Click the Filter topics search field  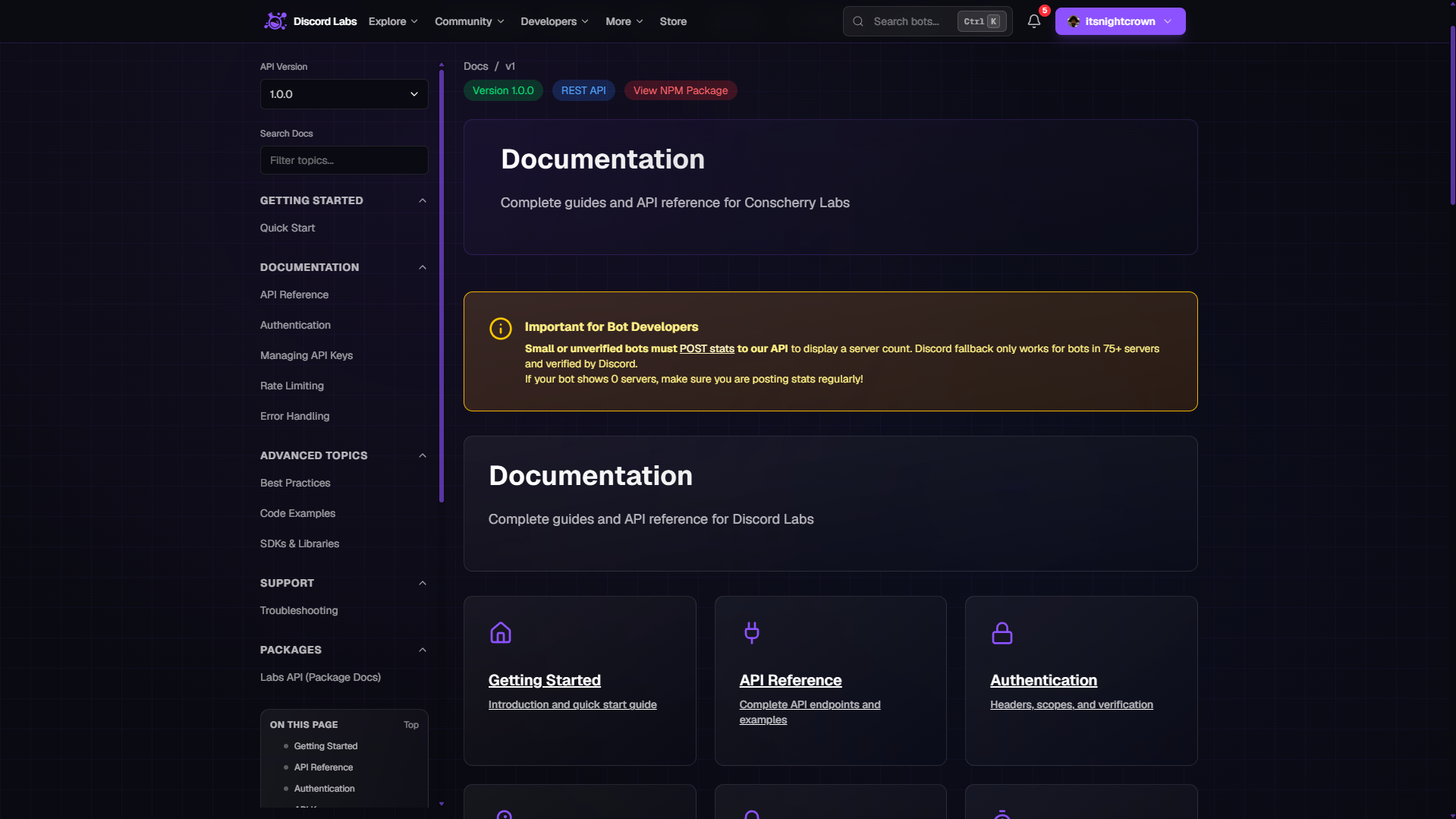pyautogui.click(x=344, y=160)
